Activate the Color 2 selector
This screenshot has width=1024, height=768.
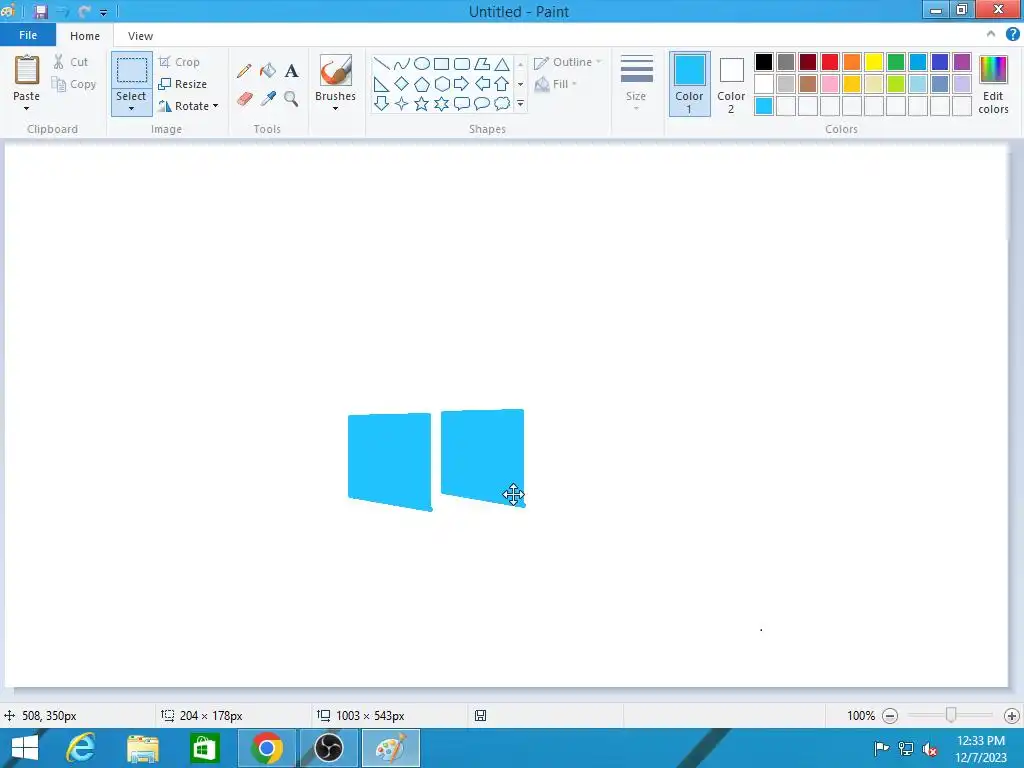tap(731, 84)
